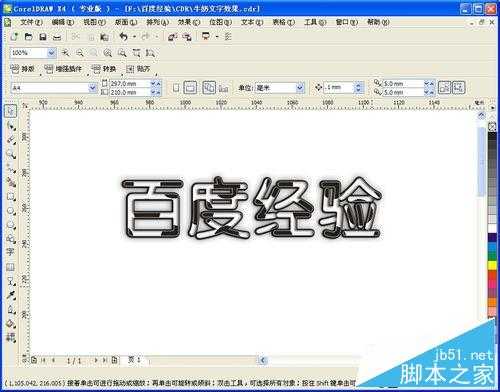Image resolution: width=500 pixels, height=392 pixels.
Task: Apply page layout to current page only
Action: (x=224, y=88)
